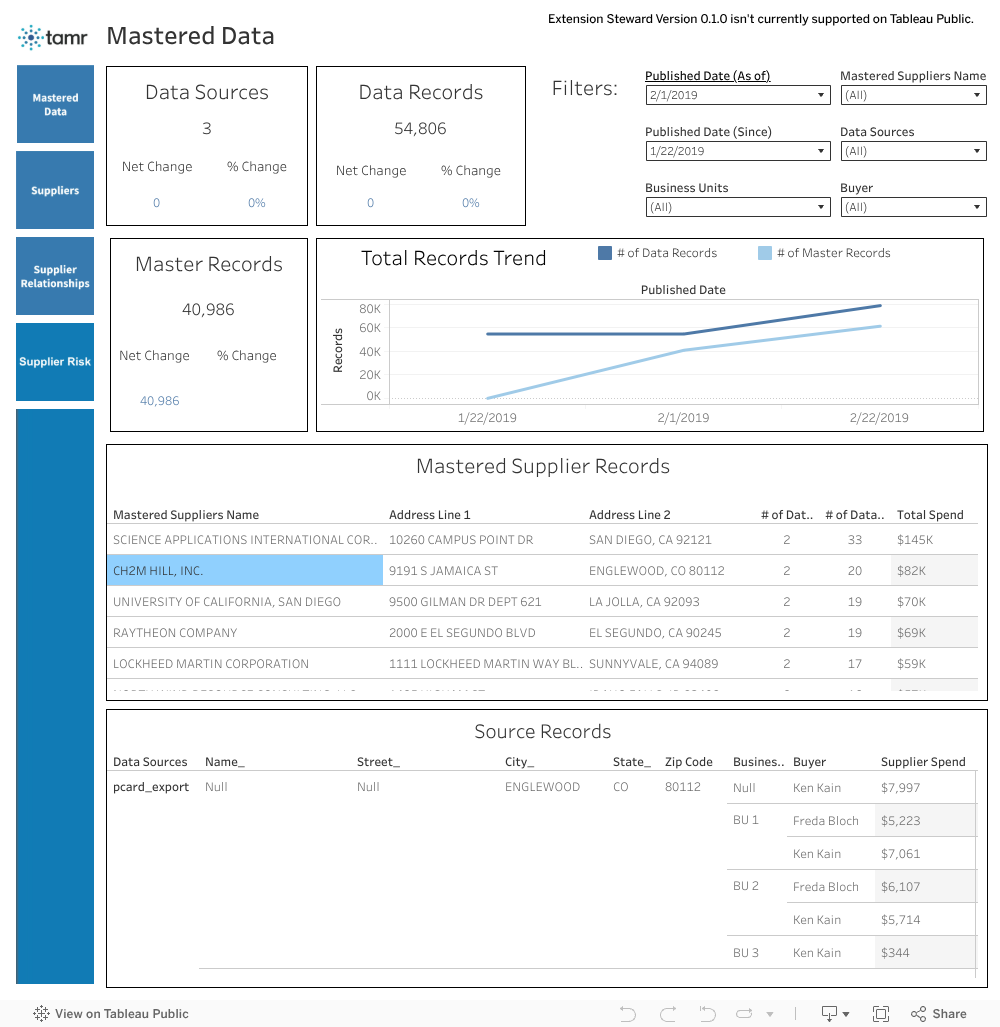Click the Zip Code column header

(688, 762)
